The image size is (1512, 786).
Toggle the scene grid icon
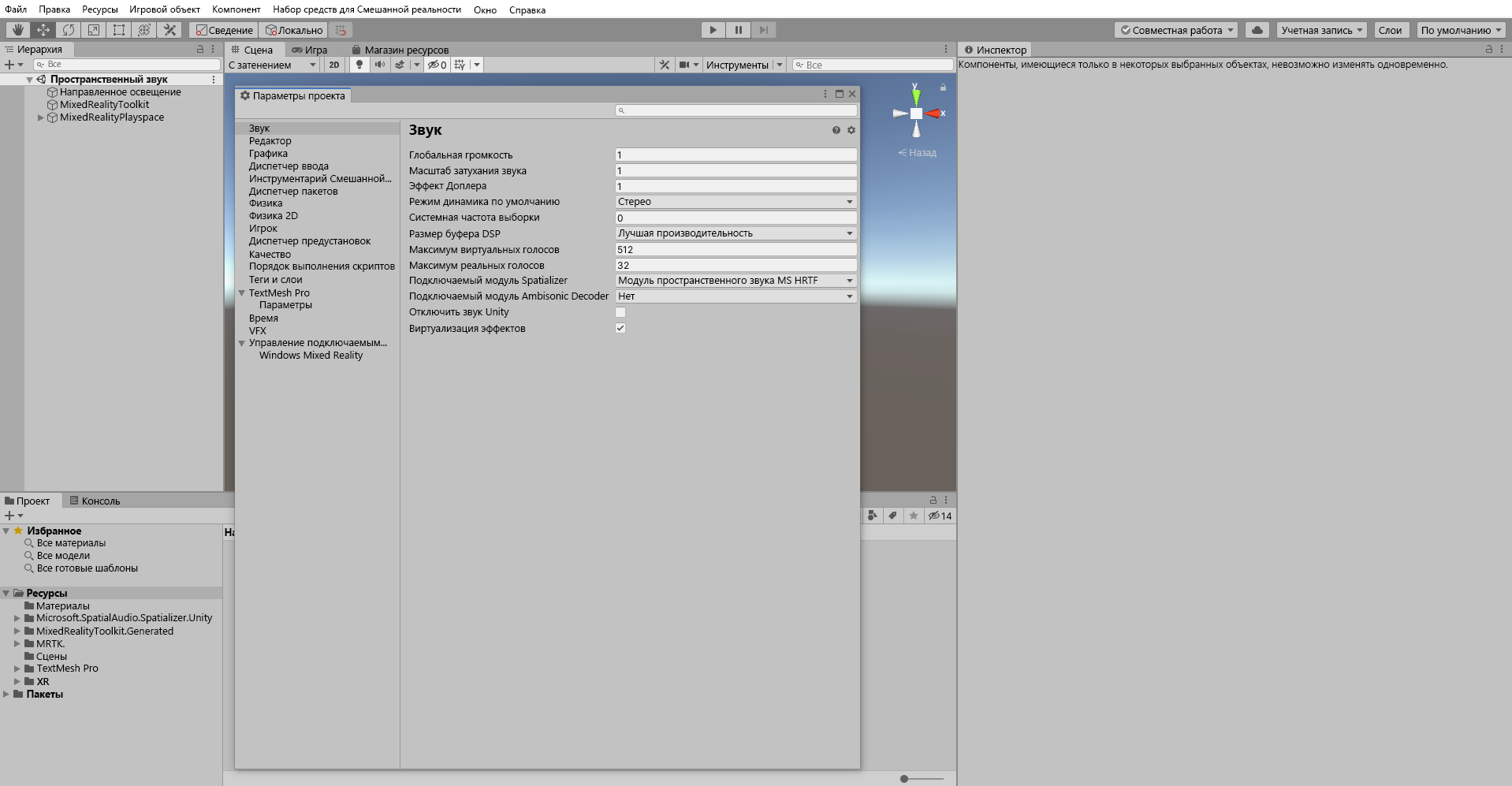(x=460, y=65)
